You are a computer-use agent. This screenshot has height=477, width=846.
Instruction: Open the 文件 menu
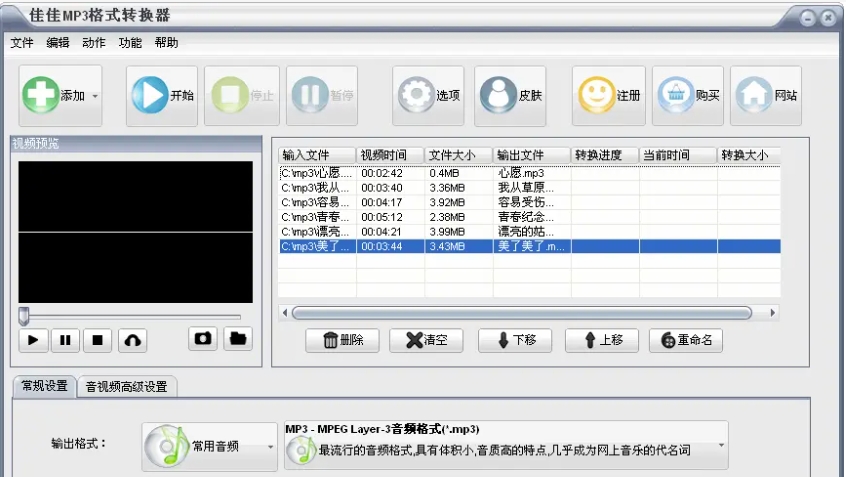(x=22, y=43)
